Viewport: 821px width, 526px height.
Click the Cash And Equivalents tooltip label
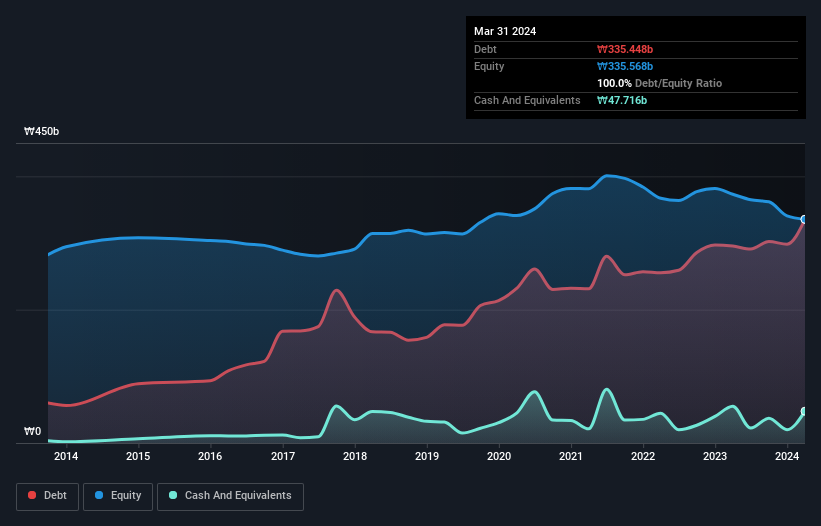coord(527,100)
